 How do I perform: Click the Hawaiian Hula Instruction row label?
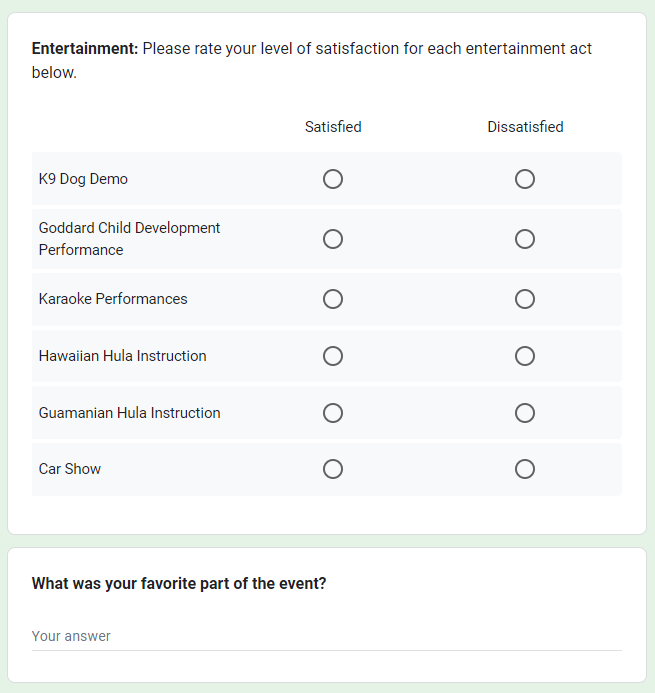(x=122, y=356)
